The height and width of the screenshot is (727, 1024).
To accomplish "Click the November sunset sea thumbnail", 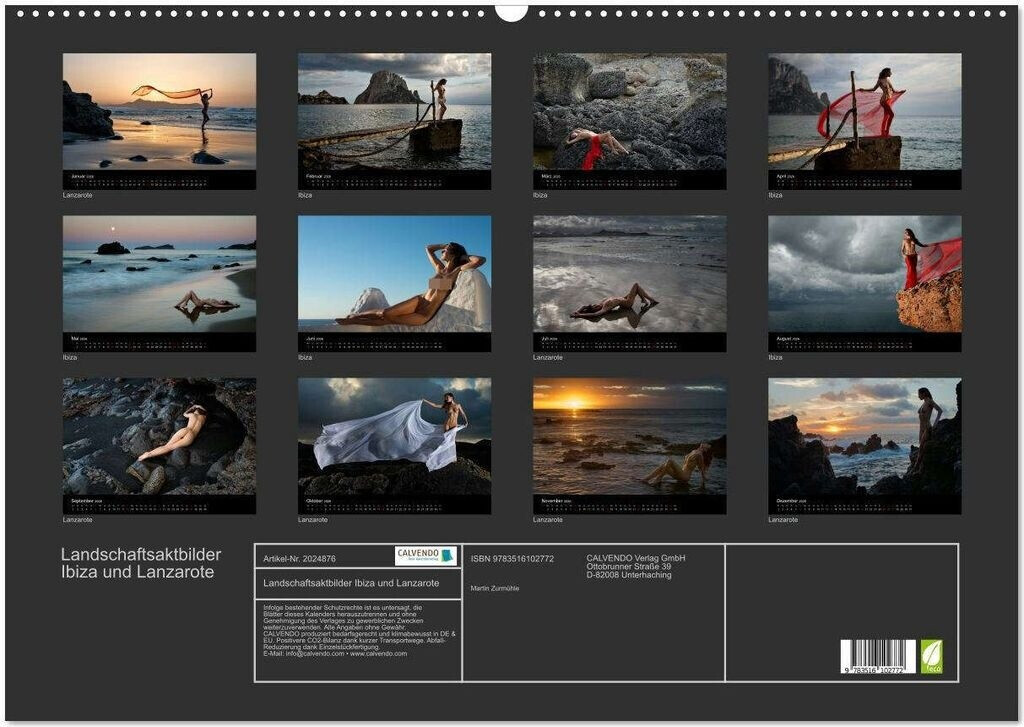I will pyautogui.click(x=629, y=436).
